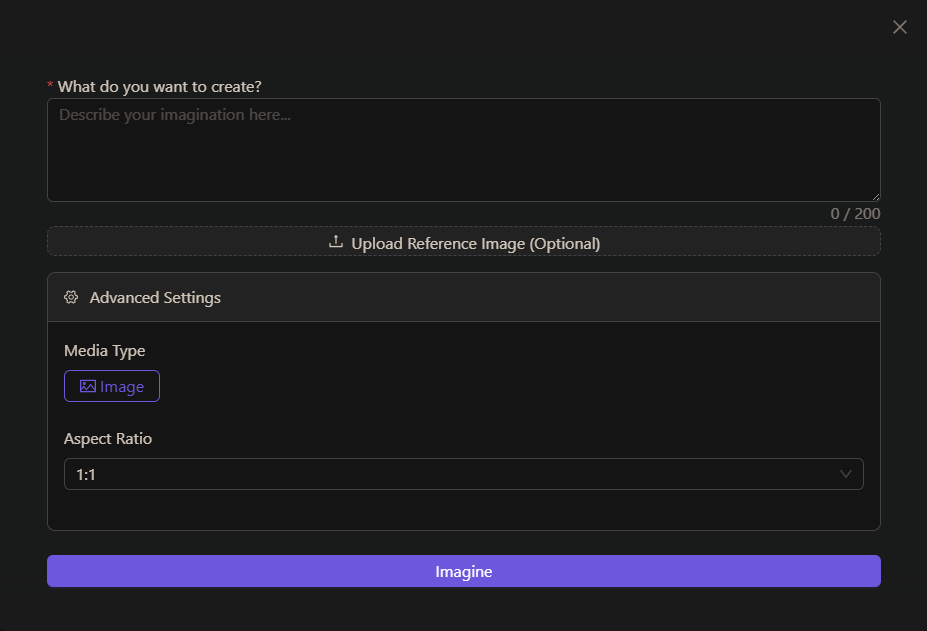
Task: Close the create dialog with the X icon
Action: [899, 27]
